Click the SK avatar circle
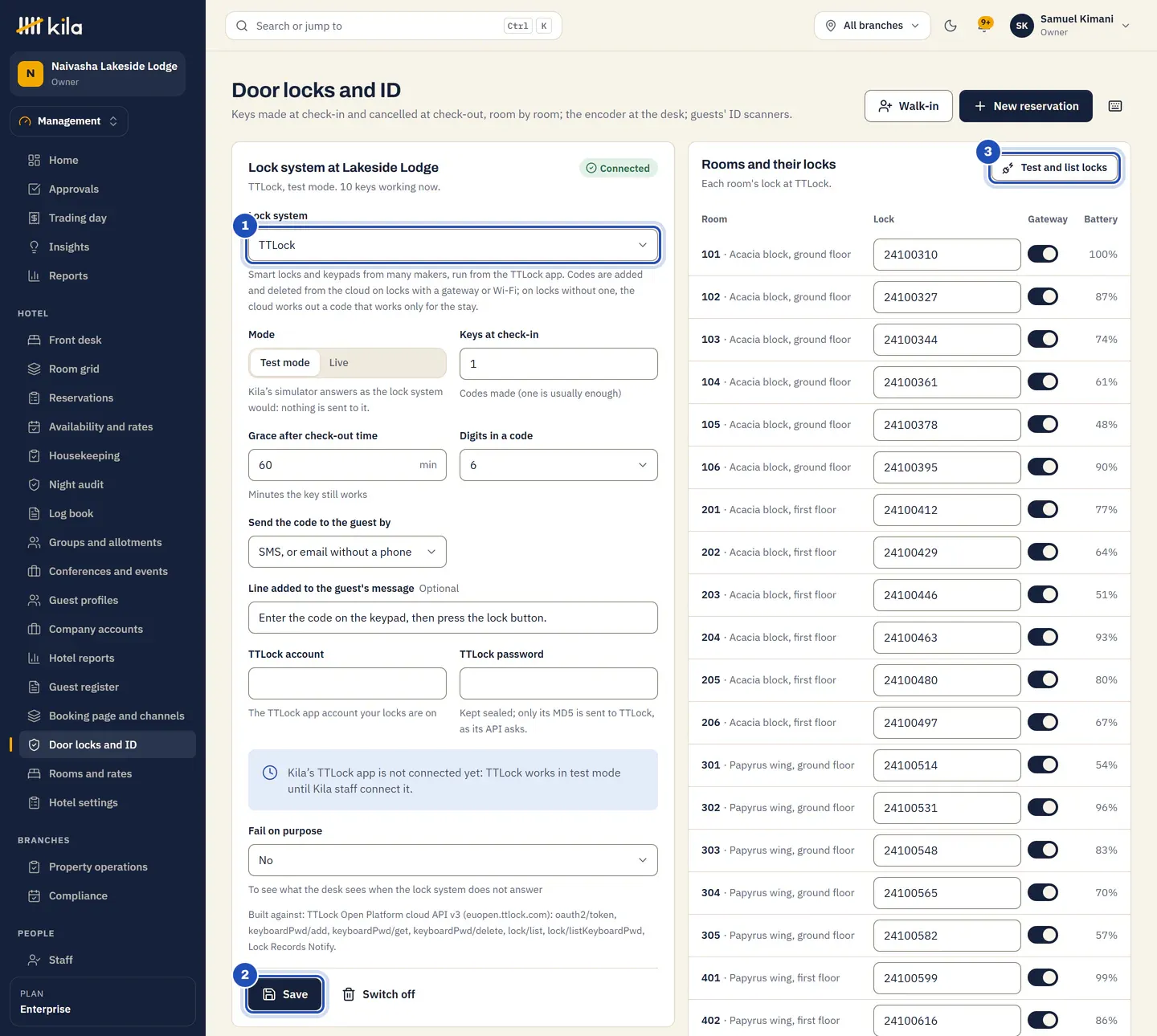 (x=1022, y=26)
